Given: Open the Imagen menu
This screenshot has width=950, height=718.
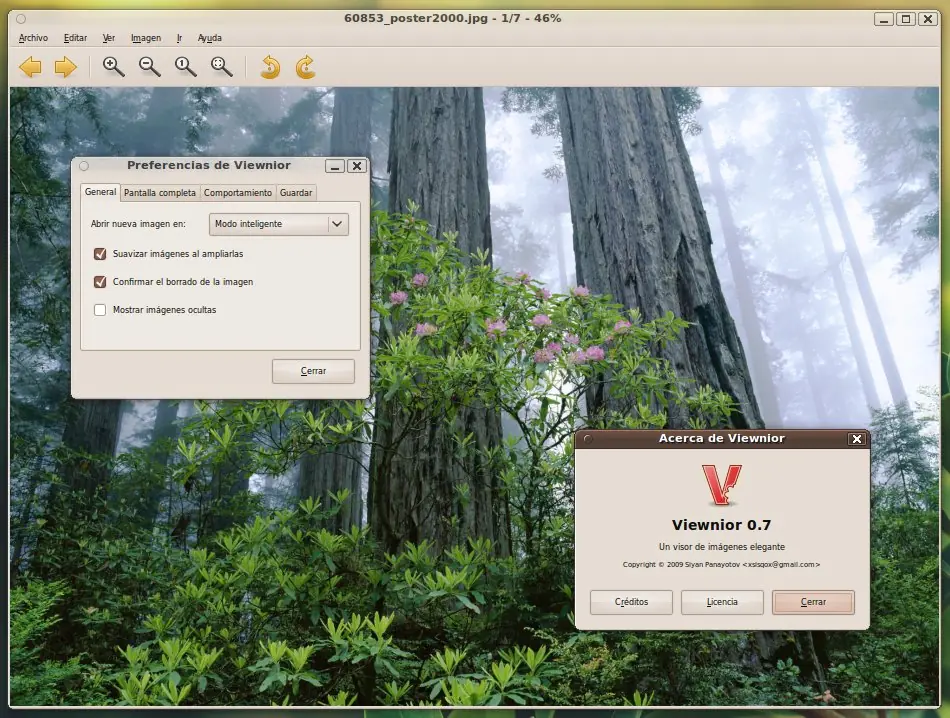Looking at the screenshot, I should [x=146, y=38].
